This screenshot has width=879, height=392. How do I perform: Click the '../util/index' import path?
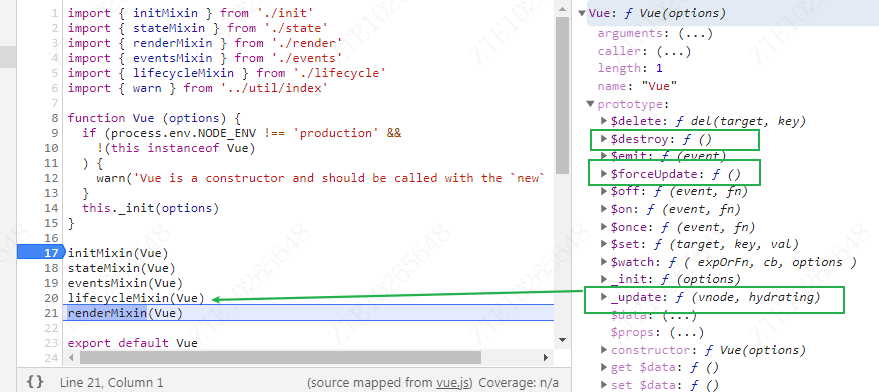point(274,88)
